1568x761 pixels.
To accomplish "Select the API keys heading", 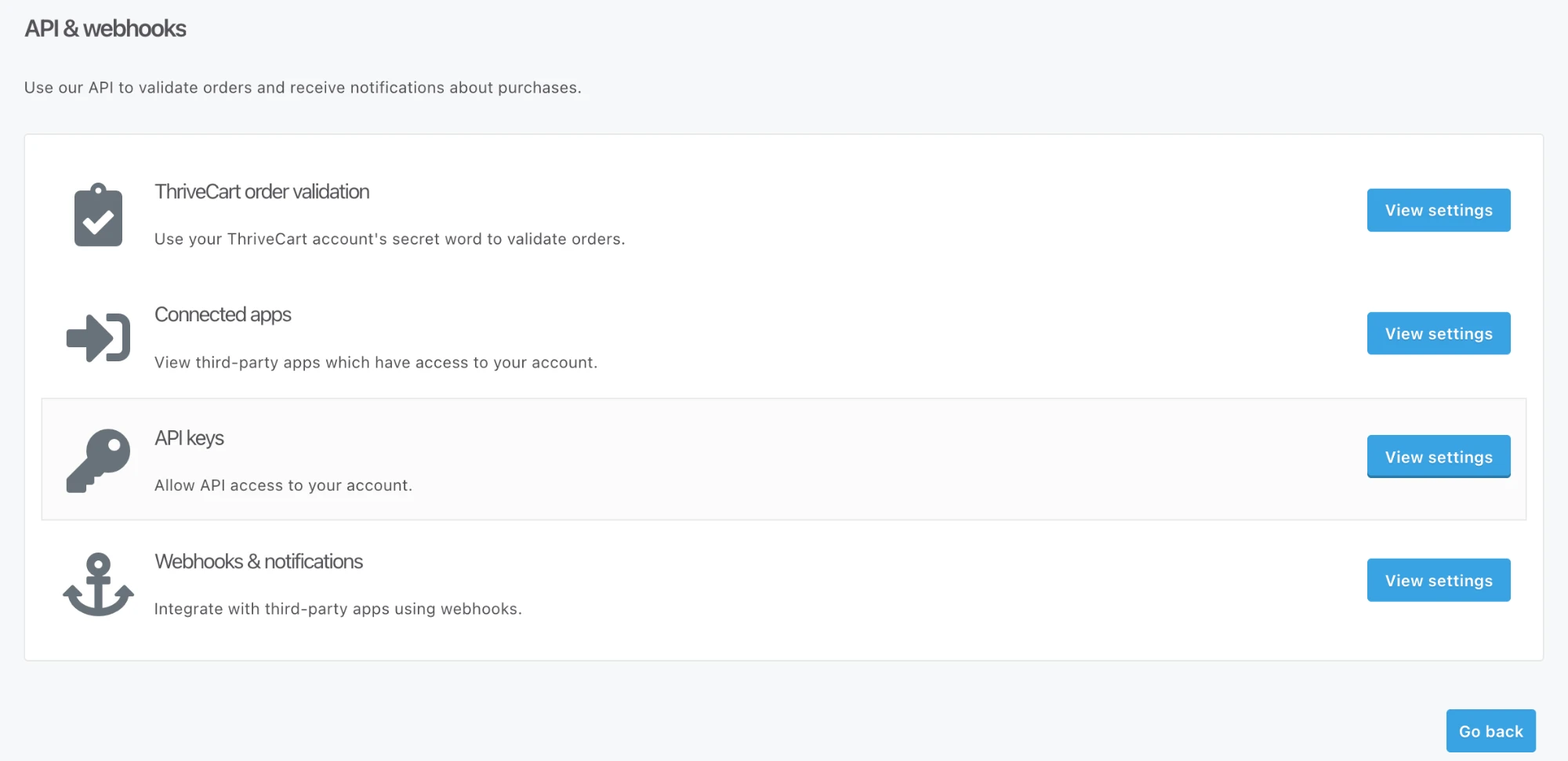I will 189,438.
